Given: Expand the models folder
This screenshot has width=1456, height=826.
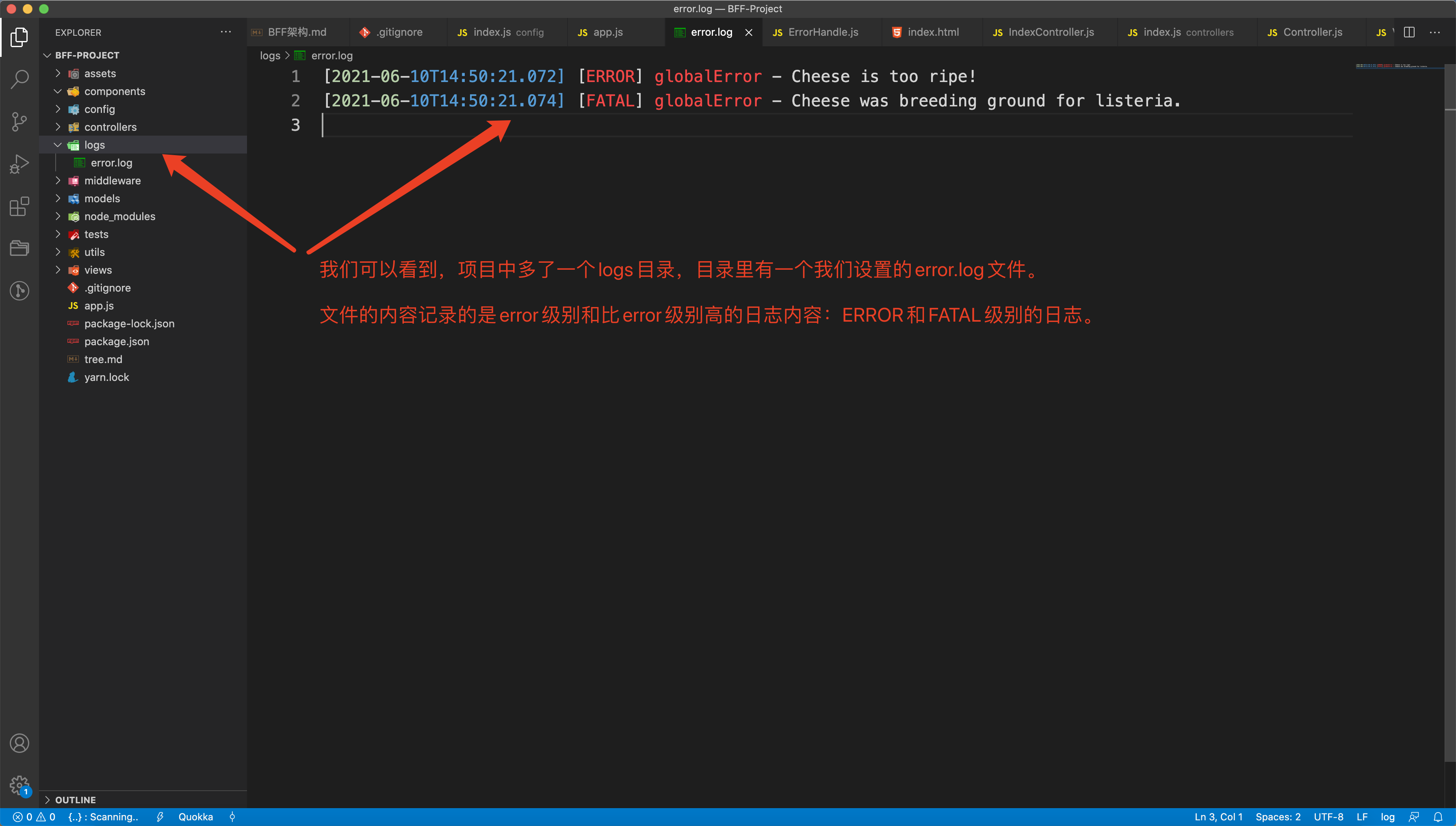Looking at the screenshot, I should [x=143, y=199].
